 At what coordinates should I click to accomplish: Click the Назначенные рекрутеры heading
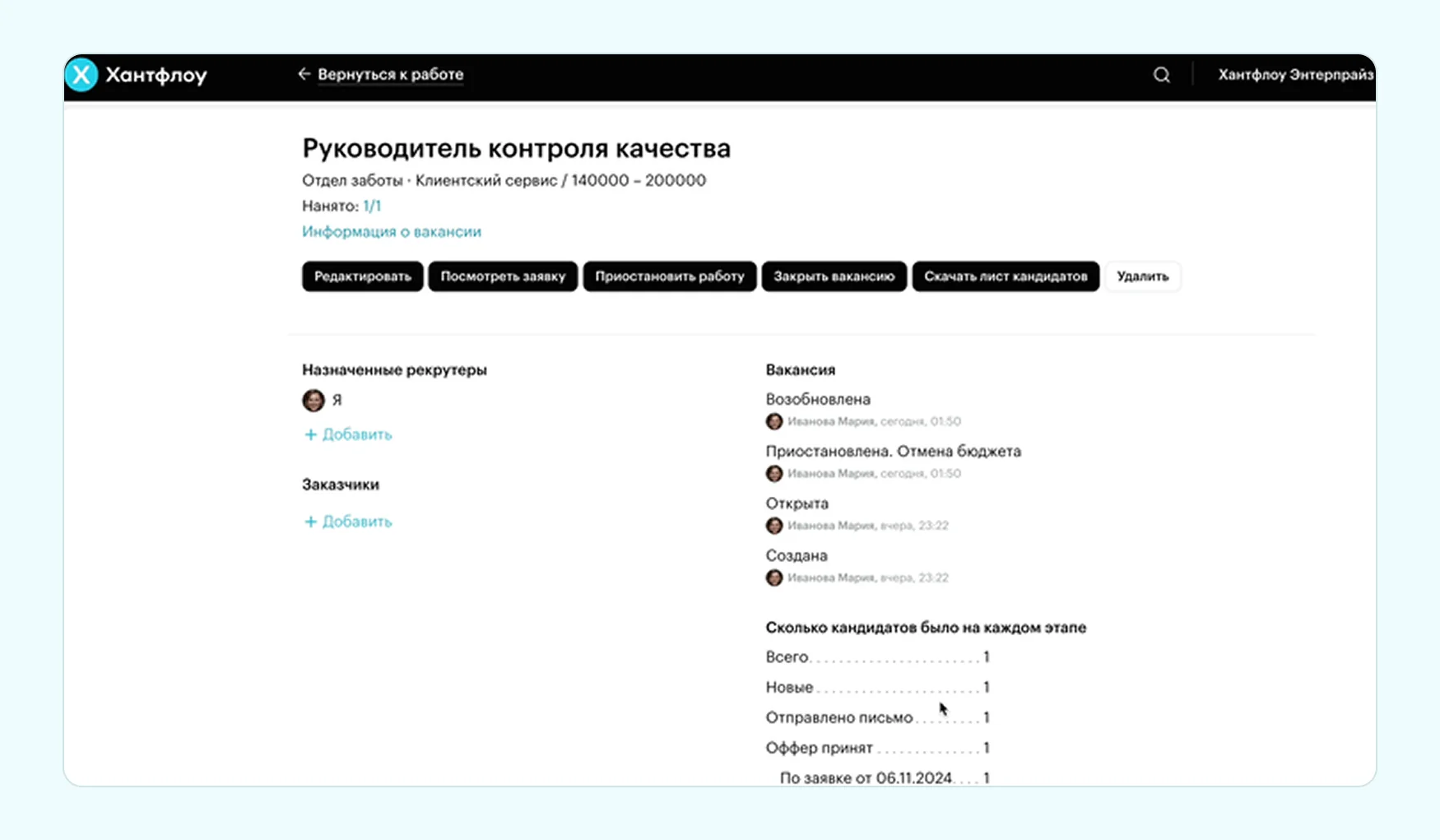395,370
